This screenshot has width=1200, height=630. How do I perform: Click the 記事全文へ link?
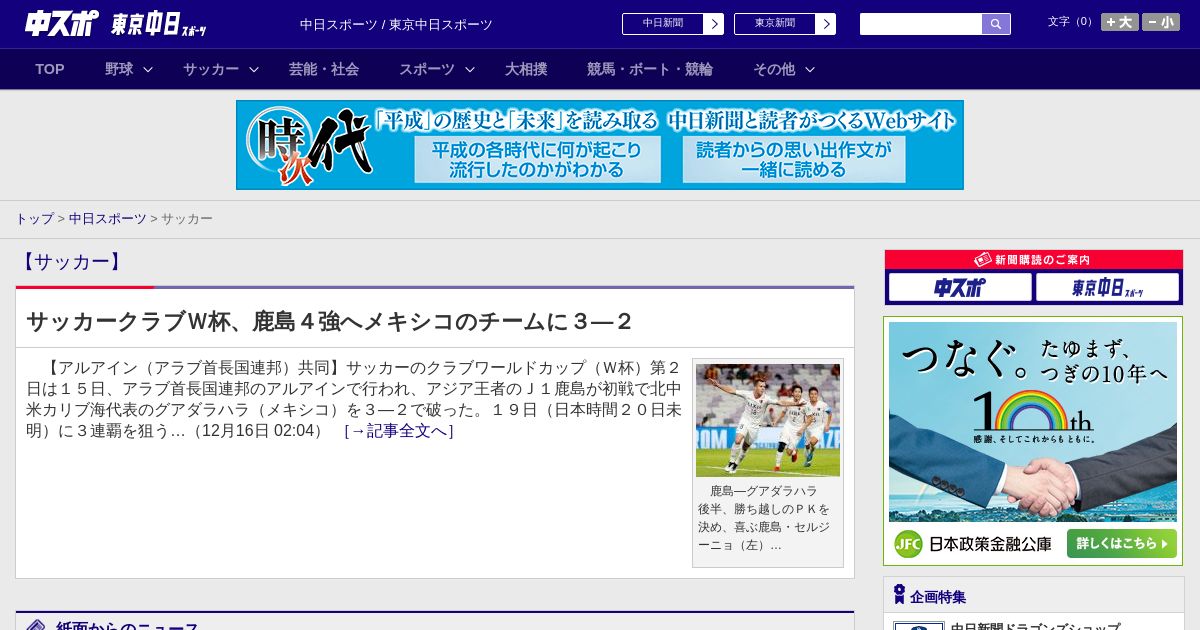(399, 431)
